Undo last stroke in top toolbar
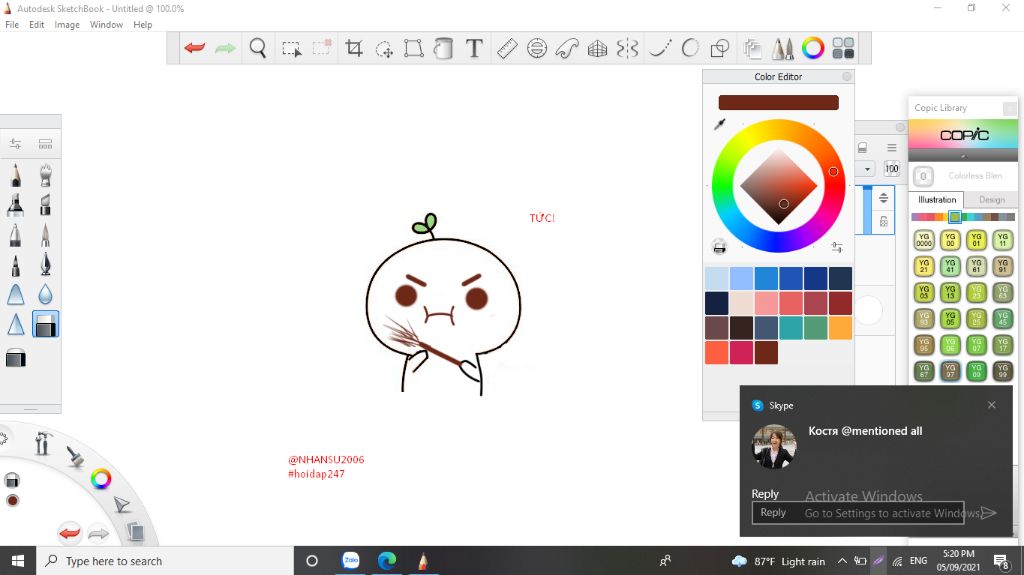The height and width of the screenshot is (575, 1024). 195,48
